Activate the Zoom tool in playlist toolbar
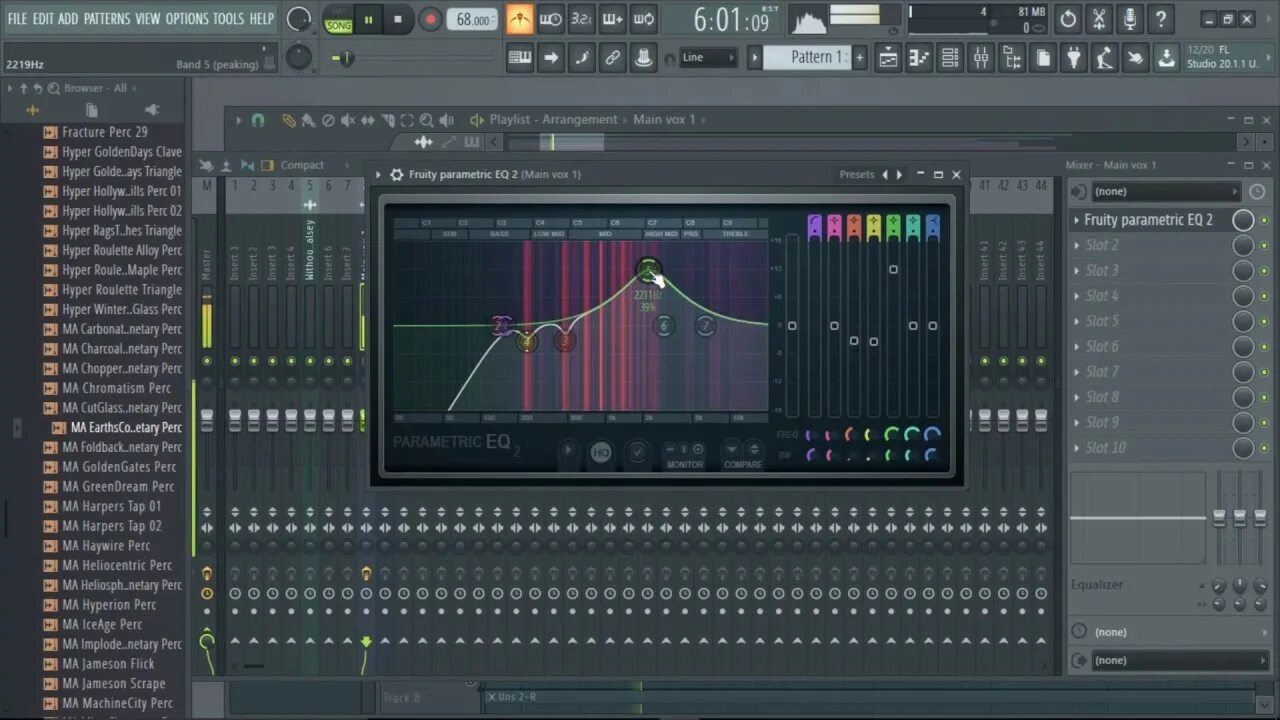 point(427,119)
